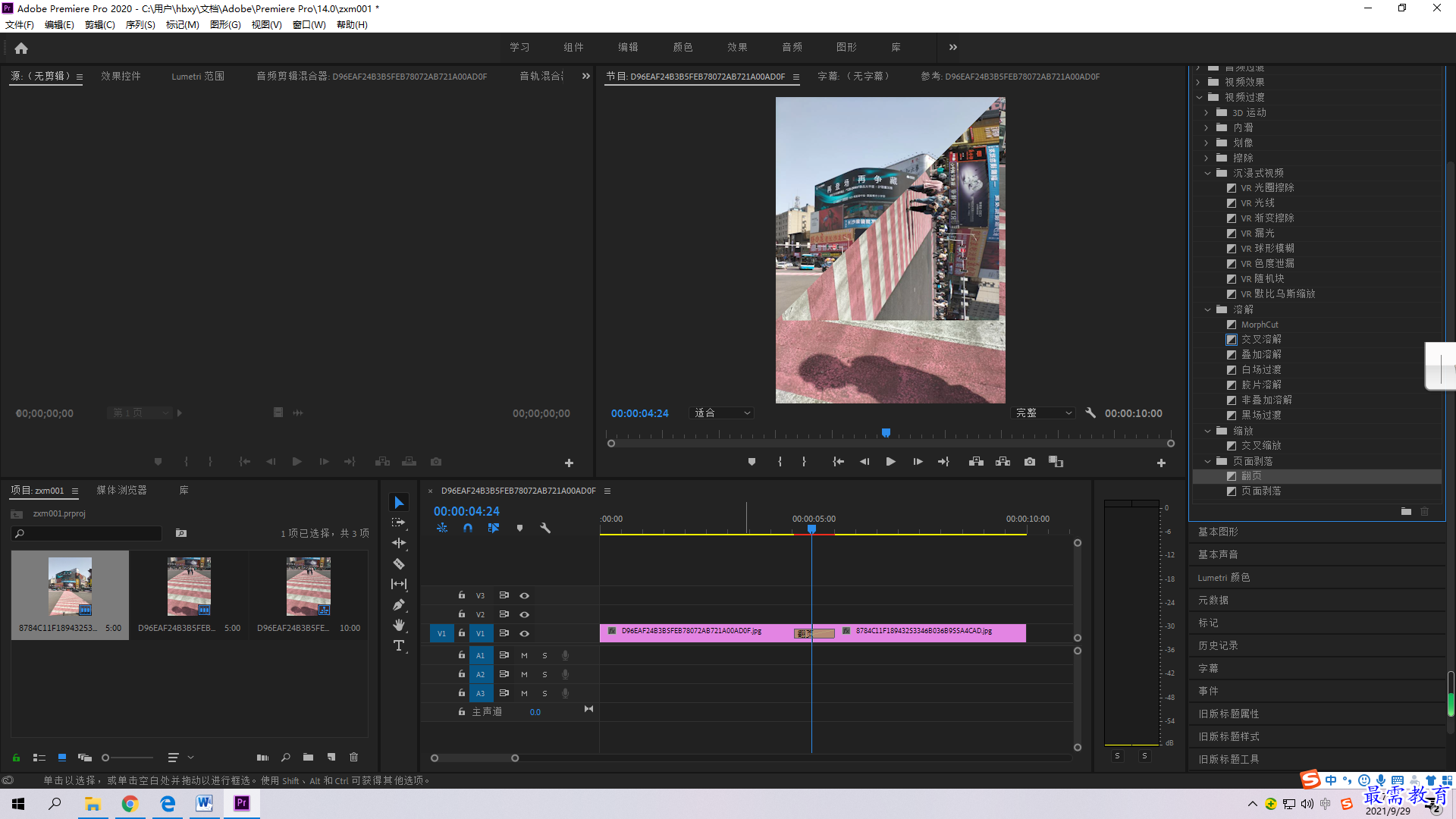Go to In point in program monitor
Screen dimensions: 1456x819
(x=839, y=462)
